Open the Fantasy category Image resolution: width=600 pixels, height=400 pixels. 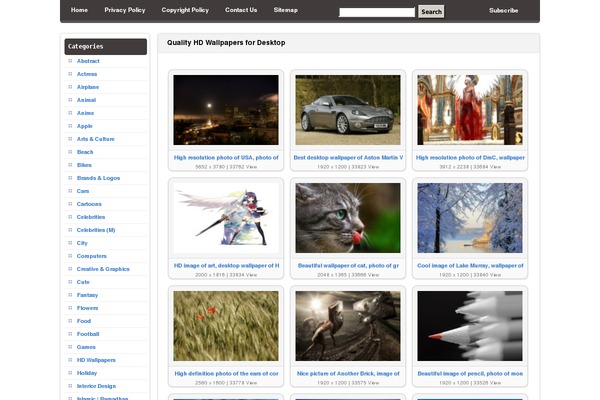coord(88,295)
